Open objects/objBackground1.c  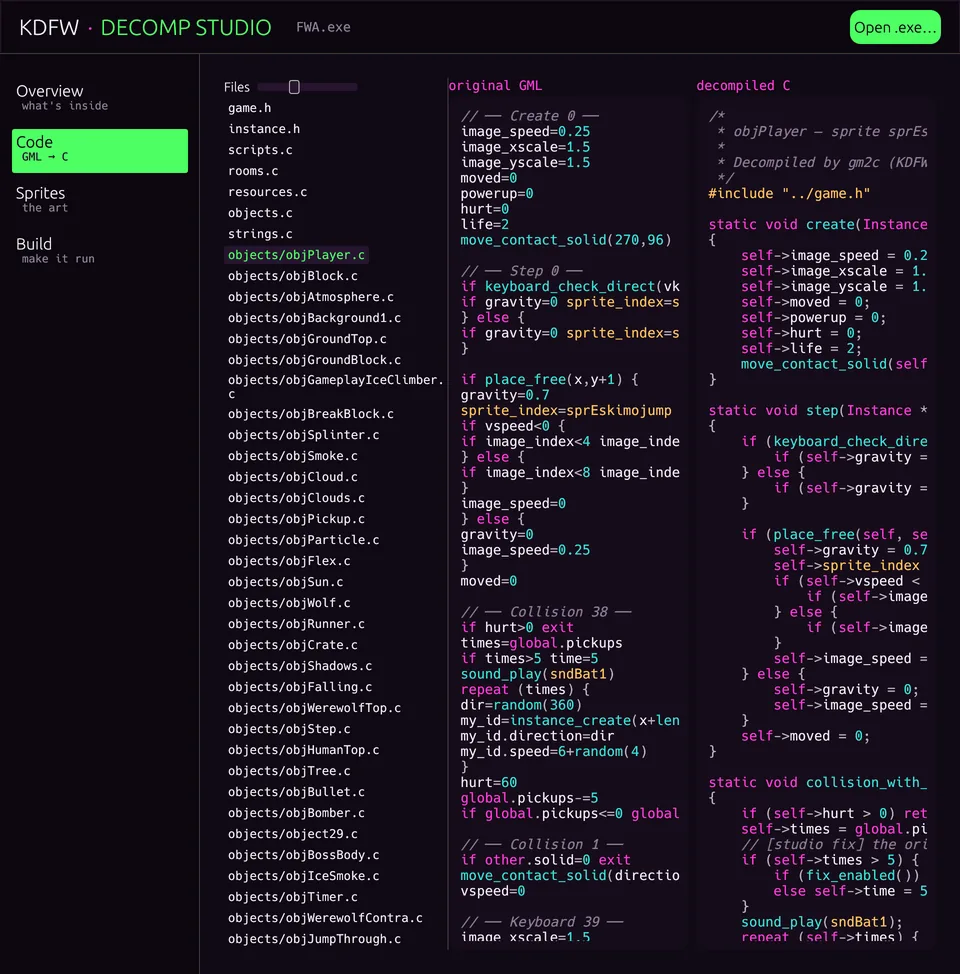point(314,318)
